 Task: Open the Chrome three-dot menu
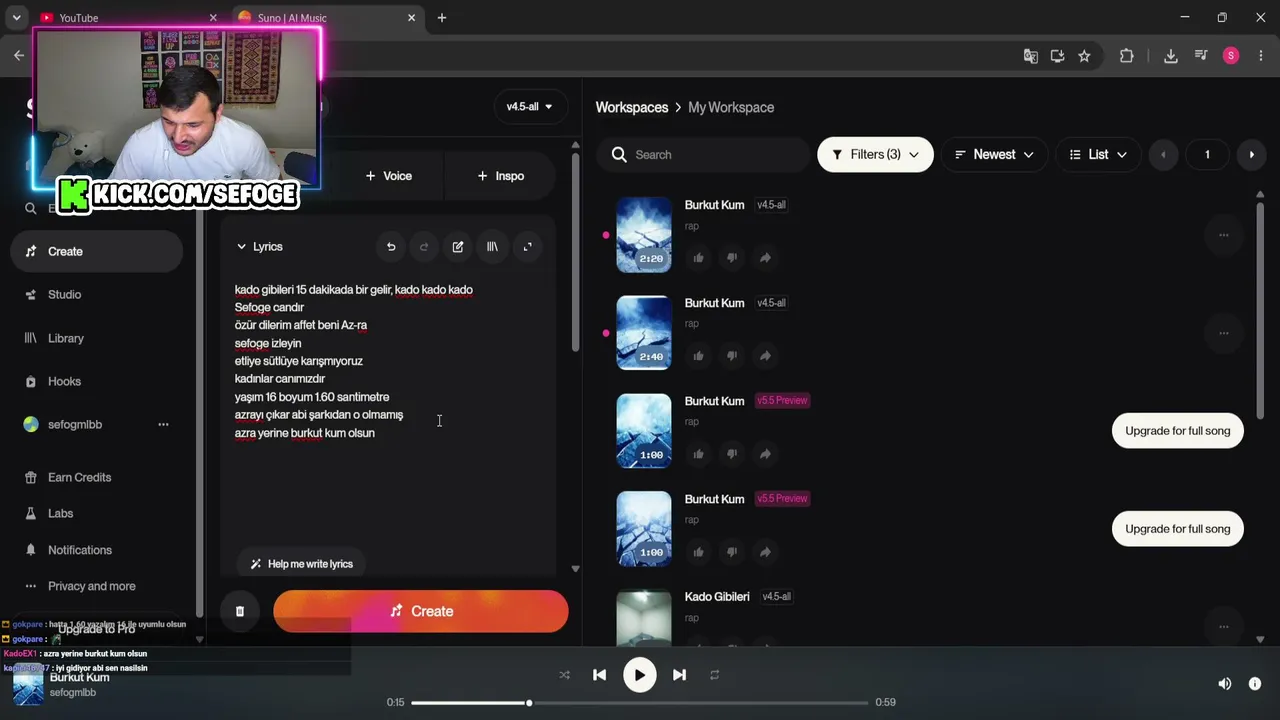tap(1260, 56)
